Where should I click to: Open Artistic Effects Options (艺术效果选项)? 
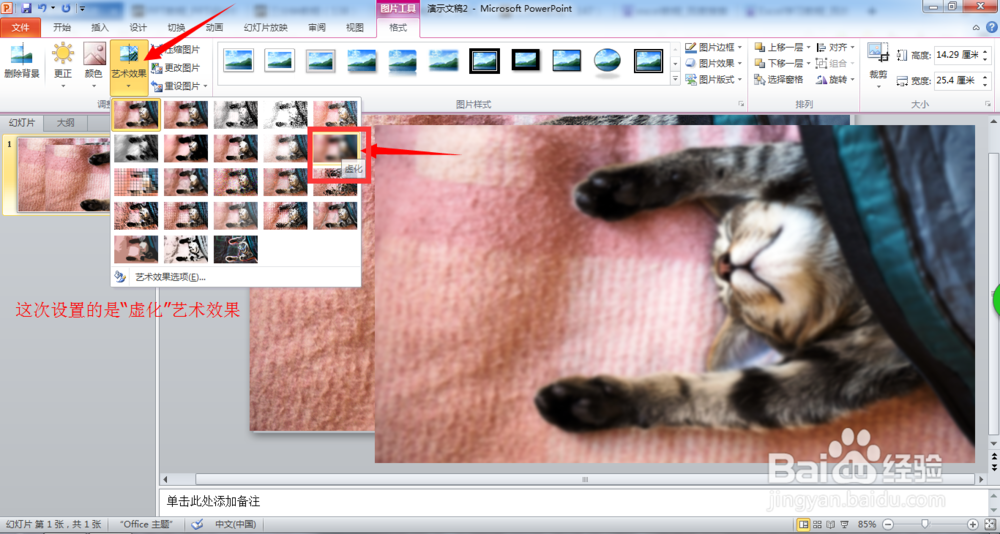click(x=170, y=277)
